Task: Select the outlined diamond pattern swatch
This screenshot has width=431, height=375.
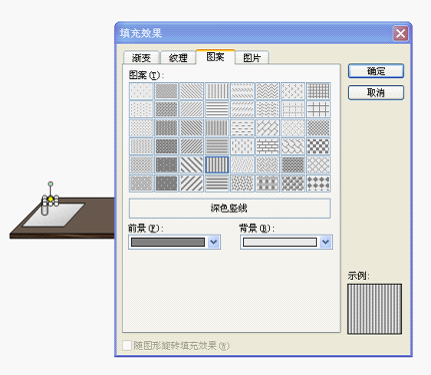Action: click(318, 165)
